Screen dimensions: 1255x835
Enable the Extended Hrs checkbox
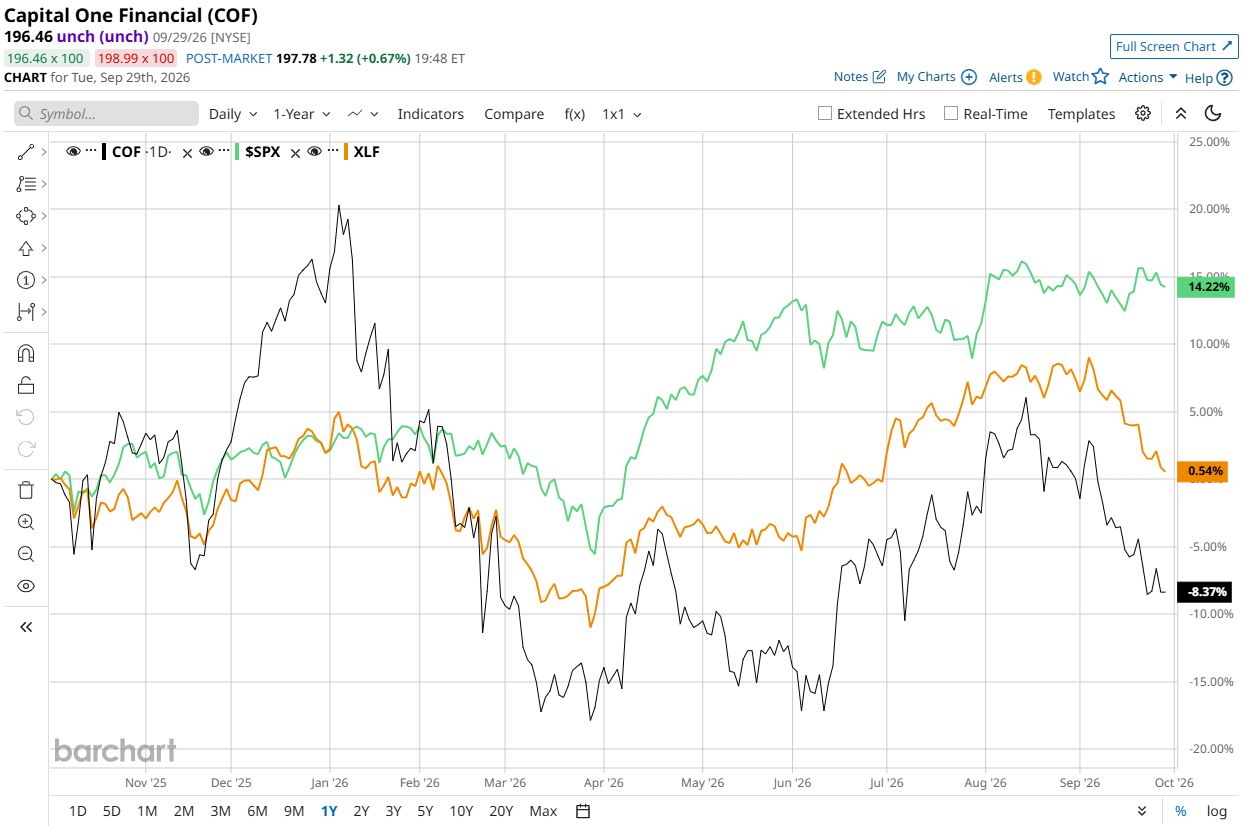coord(825,114)
